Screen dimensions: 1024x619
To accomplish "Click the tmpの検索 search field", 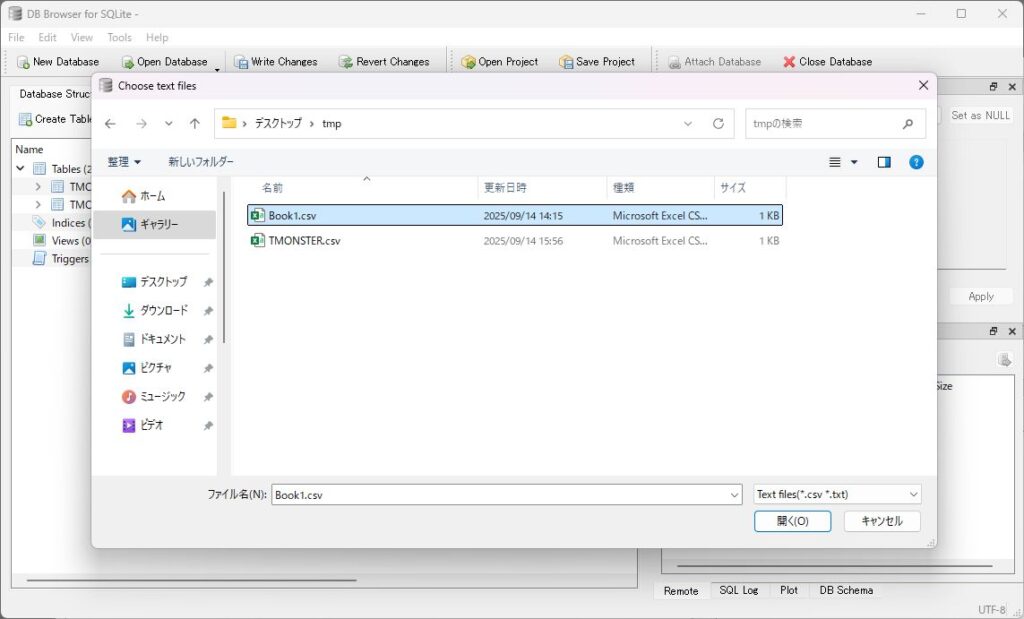I will (820, 124).
